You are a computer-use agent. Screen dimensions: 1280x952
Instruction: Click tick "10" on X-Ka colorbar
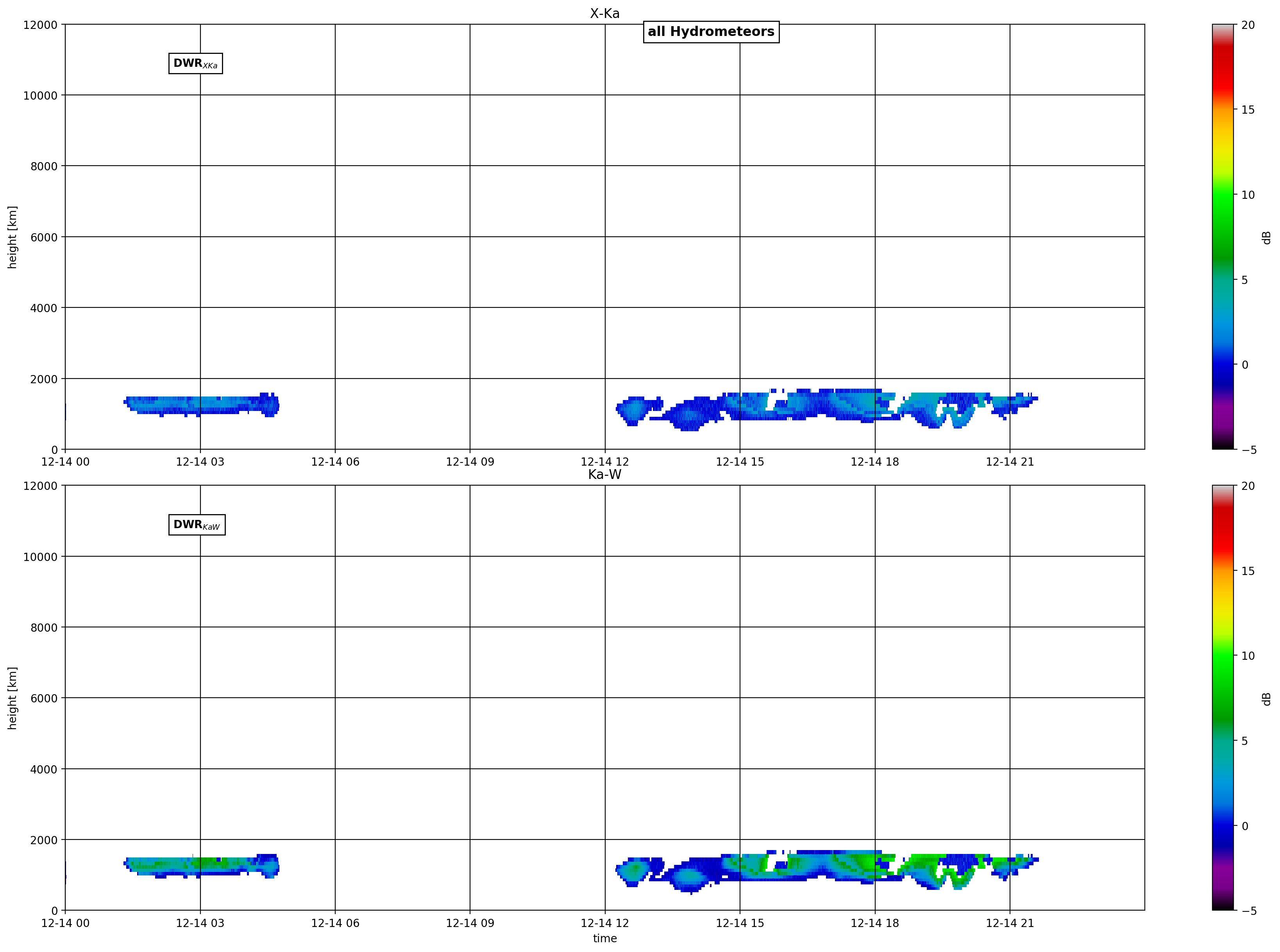tap(1248, 195)
